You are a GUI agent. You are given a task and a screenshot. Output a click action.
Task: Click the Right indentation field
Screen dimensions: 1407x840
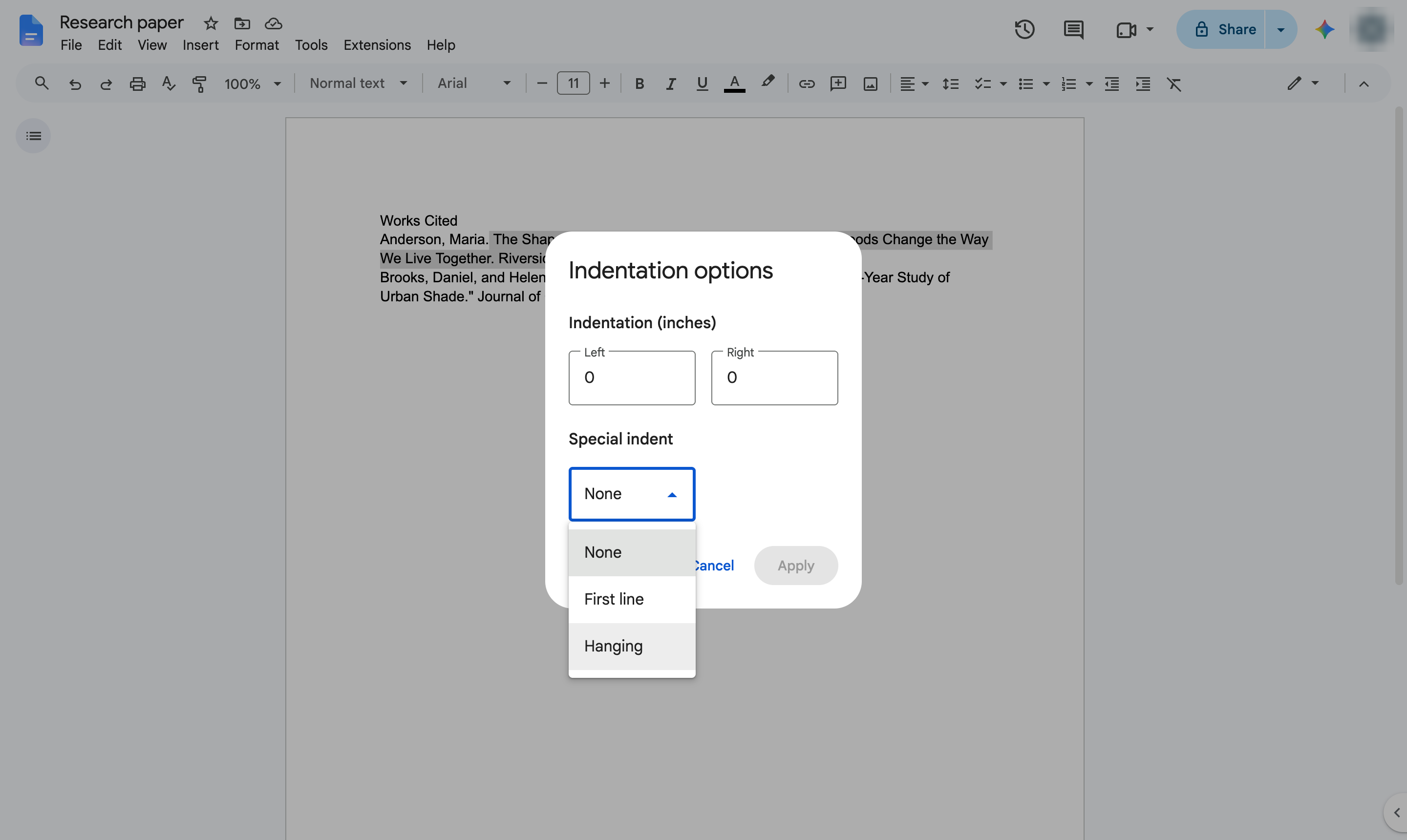click(x=774, y=378)
